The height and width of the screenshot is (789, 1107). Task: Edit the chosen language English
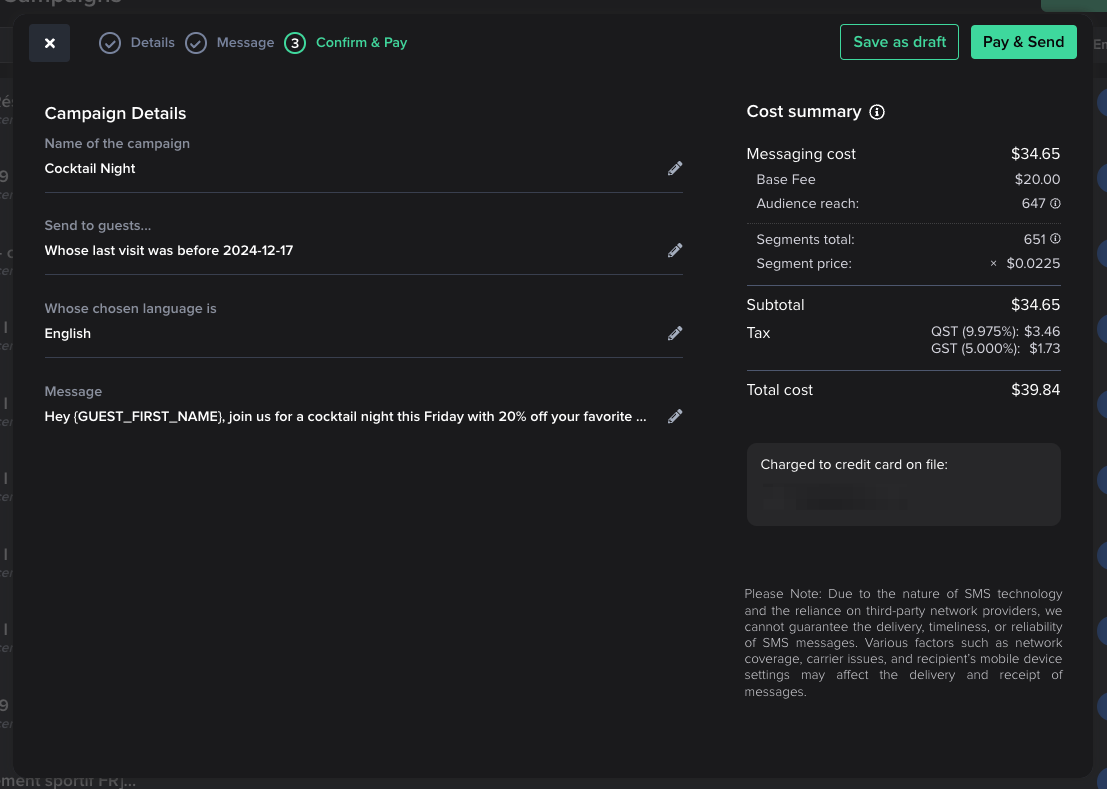[675, 334]
